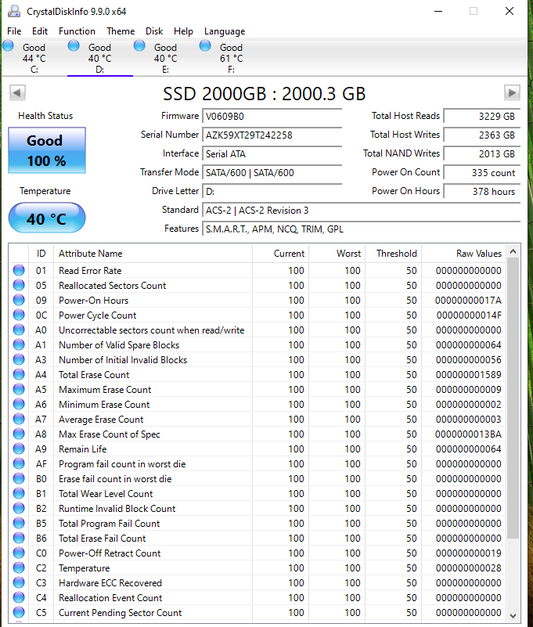Click status icon of Runtime Invalid Block Count row
The width and height of the screenshot is (533, 627).
(x=19, y=508)
